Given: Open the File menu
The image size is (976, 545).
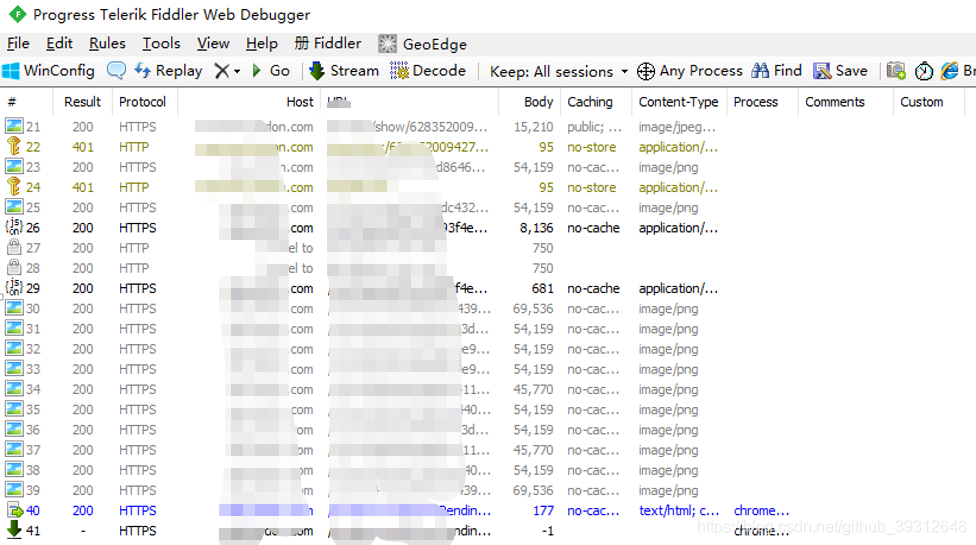Looking at the screenshot, I should (18, 44).
